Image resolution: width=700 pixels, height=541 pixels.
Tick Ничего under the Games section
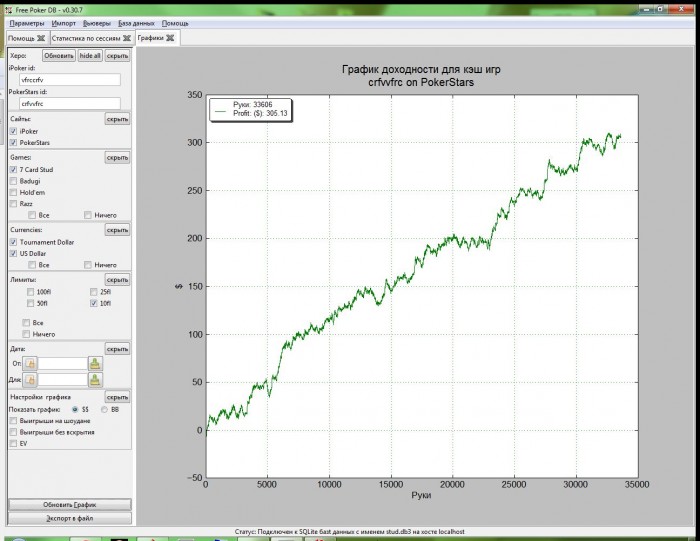coord(88,215)
